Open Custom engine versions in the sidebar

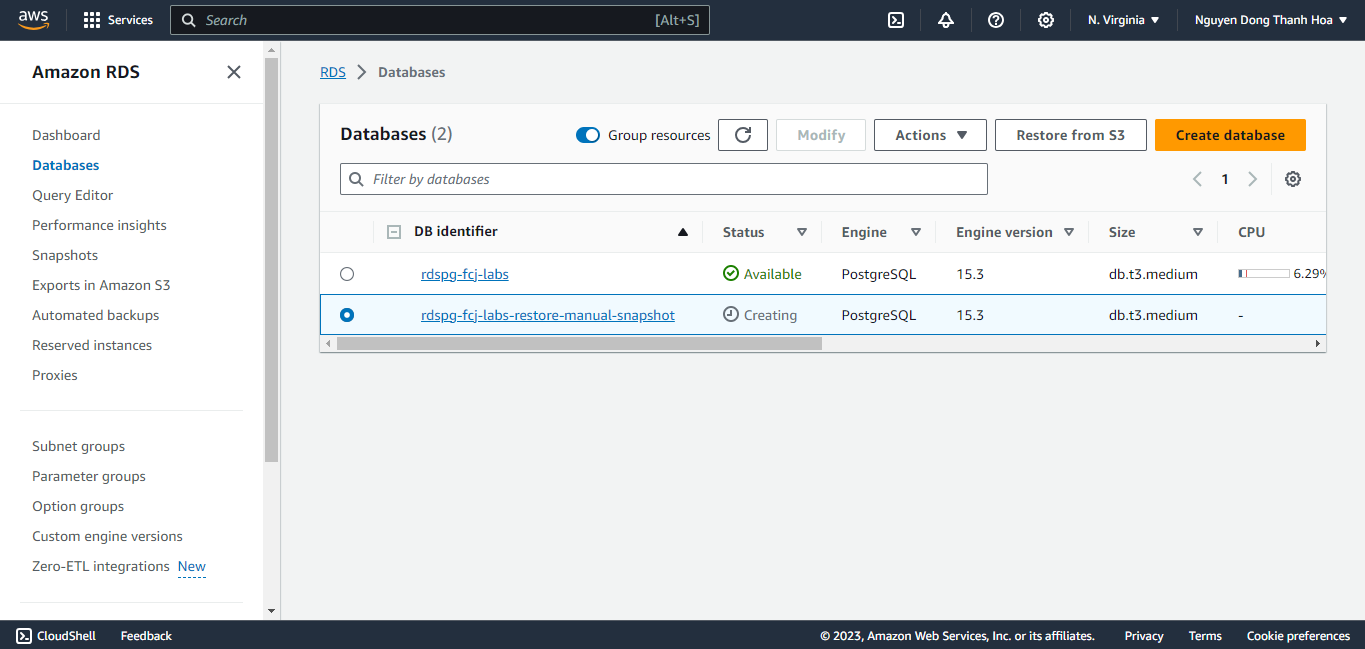107,536
